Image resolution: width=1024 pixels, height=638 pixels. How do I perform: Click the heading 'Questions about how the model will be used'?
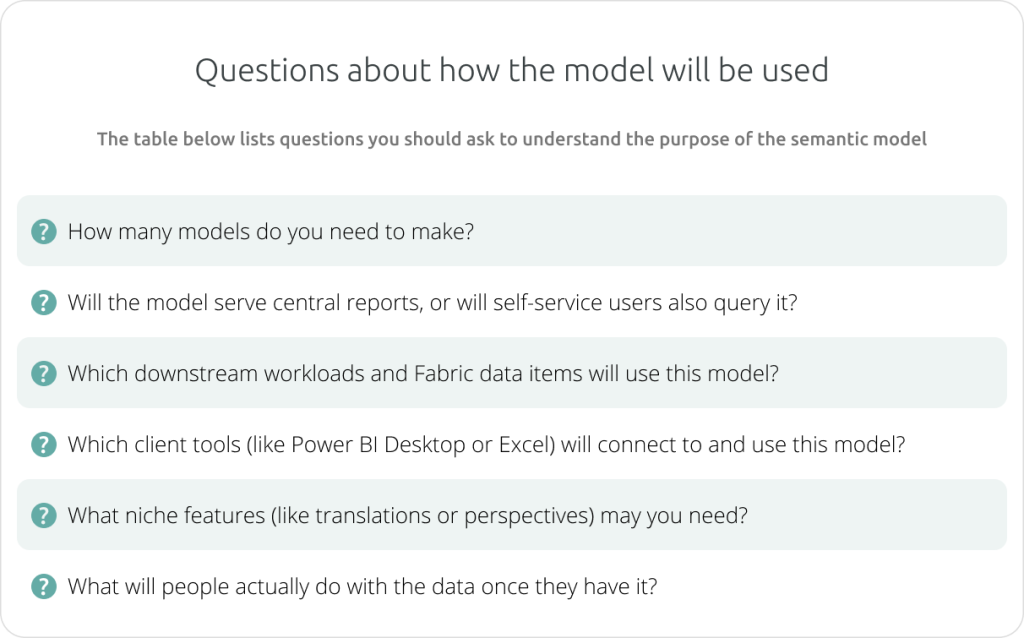point(512,70)
